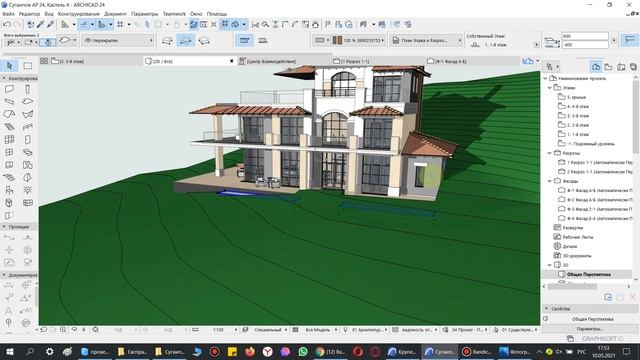Image resolution: width=640 pixels, height=360 pixels.
Task: Collapse the Разрезы tree node
Action: click(x=549, y=153)
